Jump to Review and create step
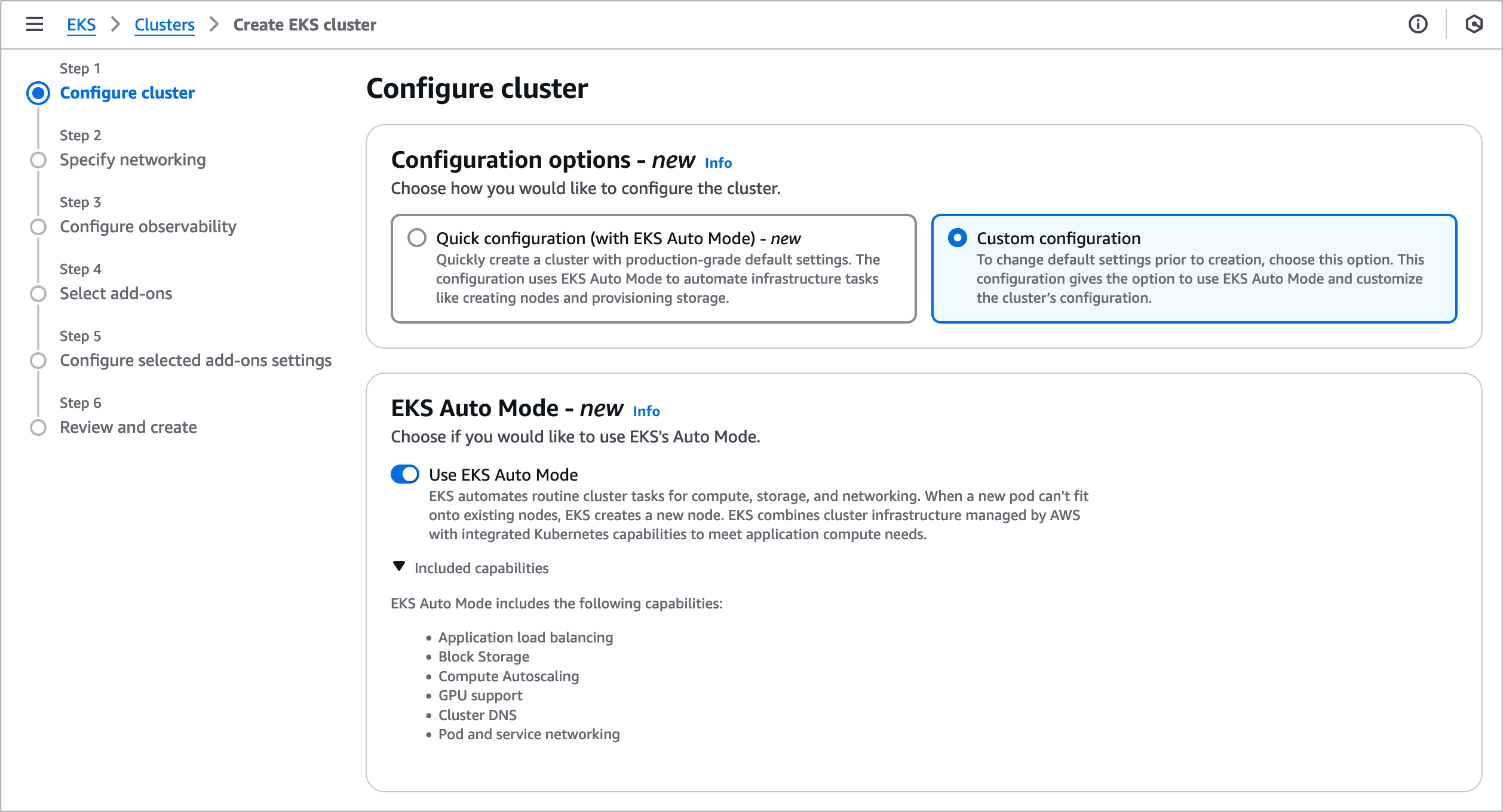 pyautogui.click(x=128, y=427)
